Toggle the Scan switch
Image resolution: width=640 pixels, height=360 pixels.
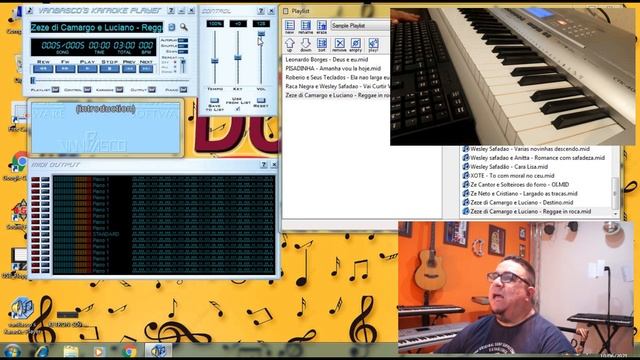tap(183, 52)
